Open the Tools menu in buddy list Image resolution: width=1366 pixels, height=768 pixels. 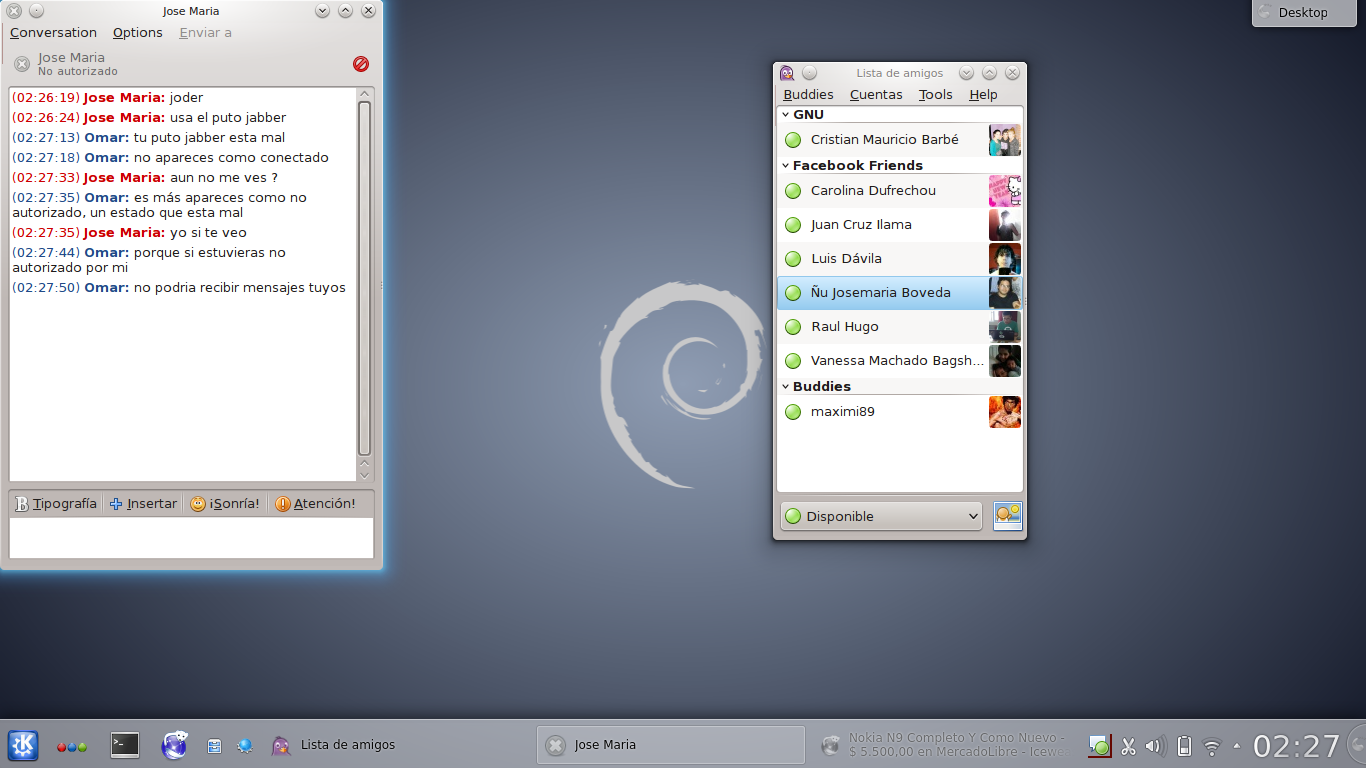tap(936, 95)
